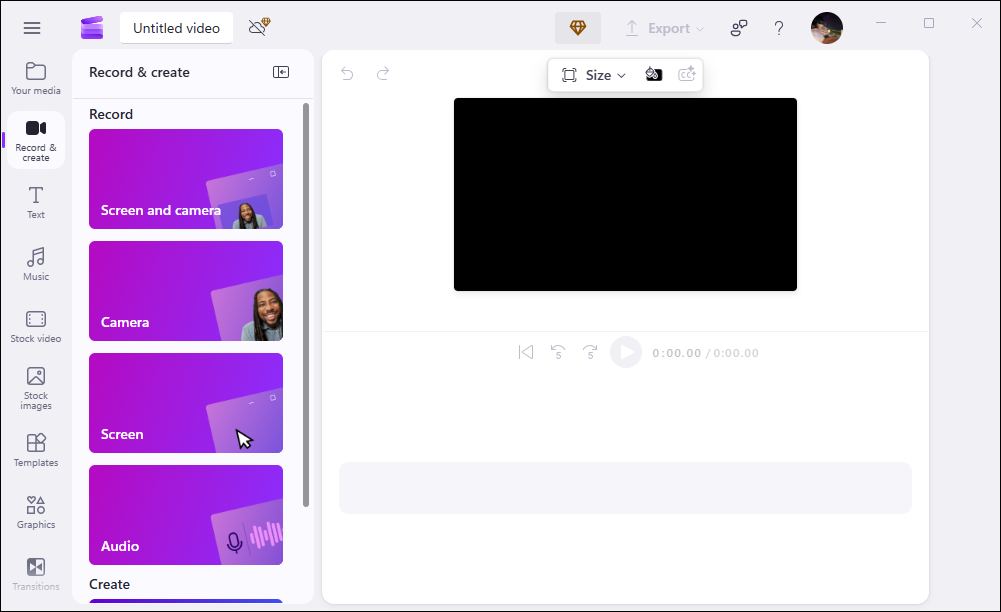Click the background color fill swatch
This screenshot has width=1001, height=612.
(654, 74)
